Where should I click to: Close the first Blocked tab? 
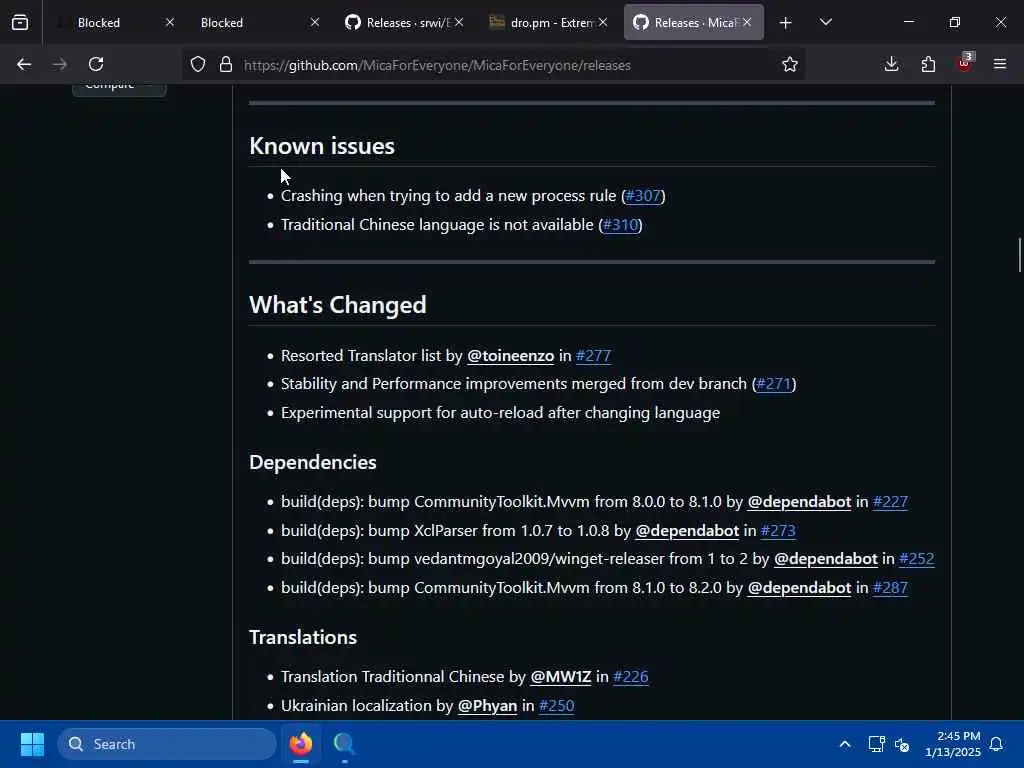pos(170,22)
